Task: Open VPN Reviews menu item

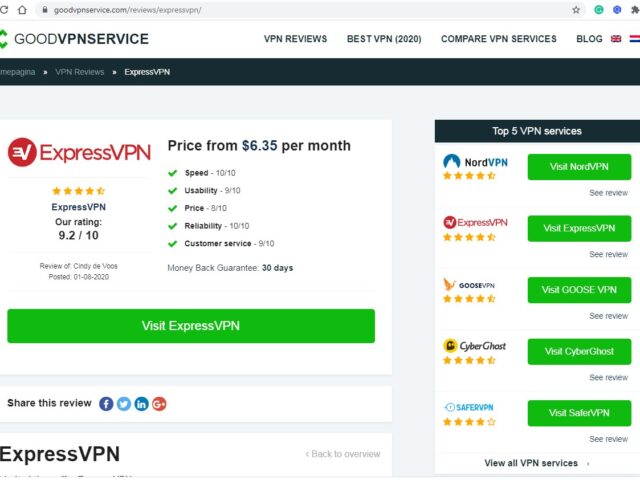Action: [x=296, y=39]
